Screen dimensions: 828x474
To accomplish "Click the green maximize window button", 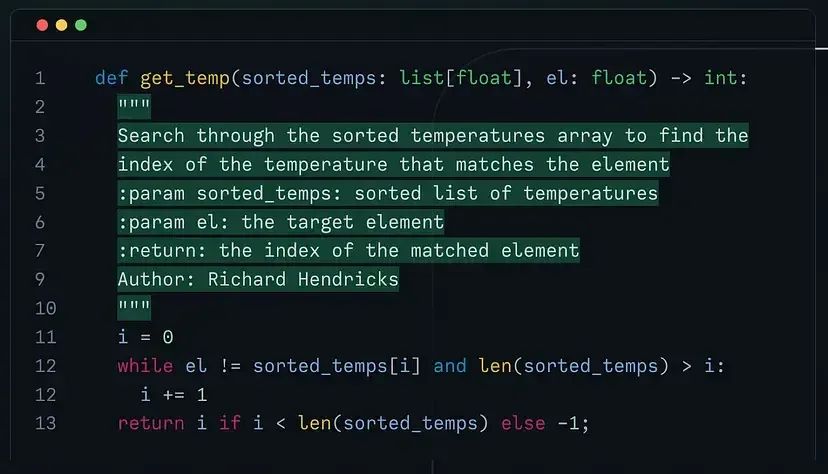I will 80,25.
